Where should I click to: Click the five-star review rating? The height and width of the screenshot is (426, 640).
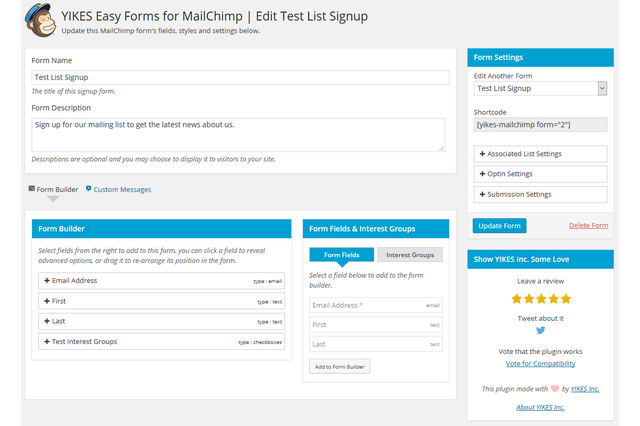click(x=540, y=298)
